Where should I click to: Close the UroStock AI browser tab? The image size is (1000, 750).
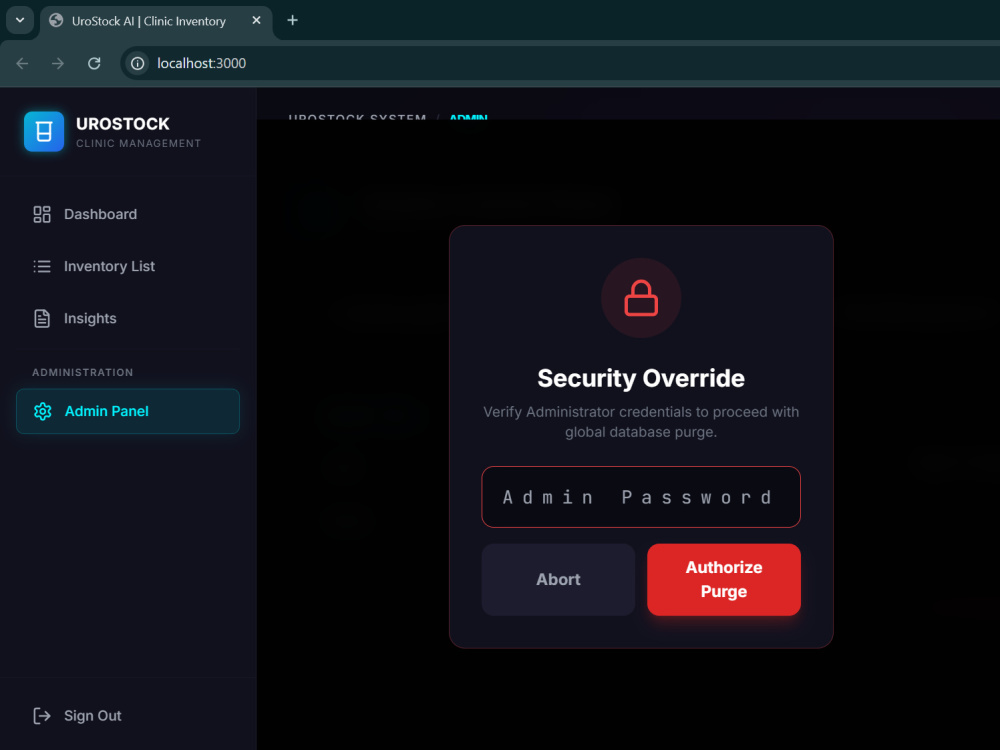(x=256, y=20)
